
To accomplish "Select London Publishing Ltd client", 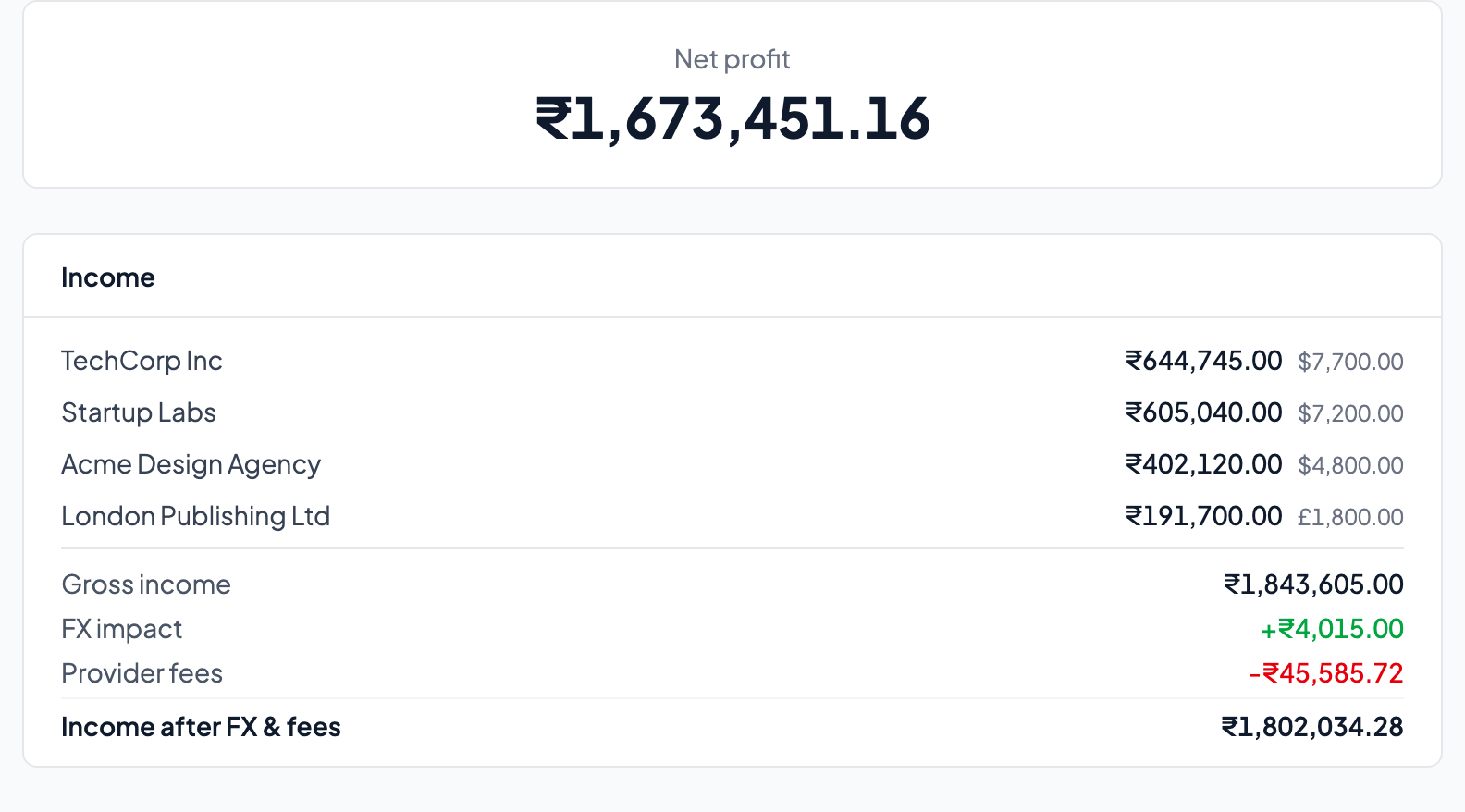I will [x=195, y=516].
